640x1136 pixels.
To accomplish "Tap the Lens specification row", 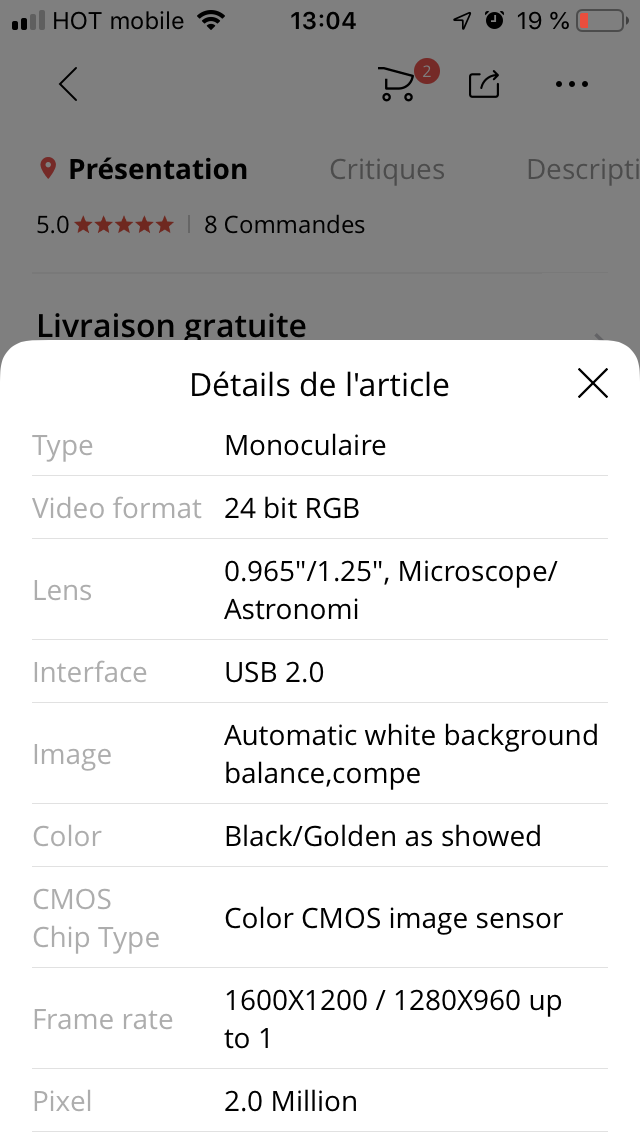I will pos(320,590).
